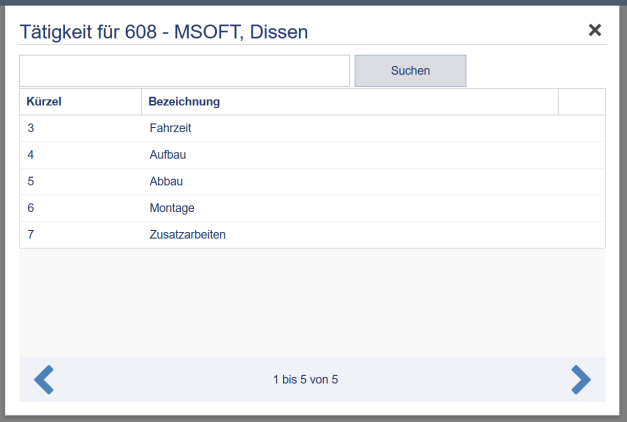
Task: Click Kürzel number 3
Action: (31, 128)
